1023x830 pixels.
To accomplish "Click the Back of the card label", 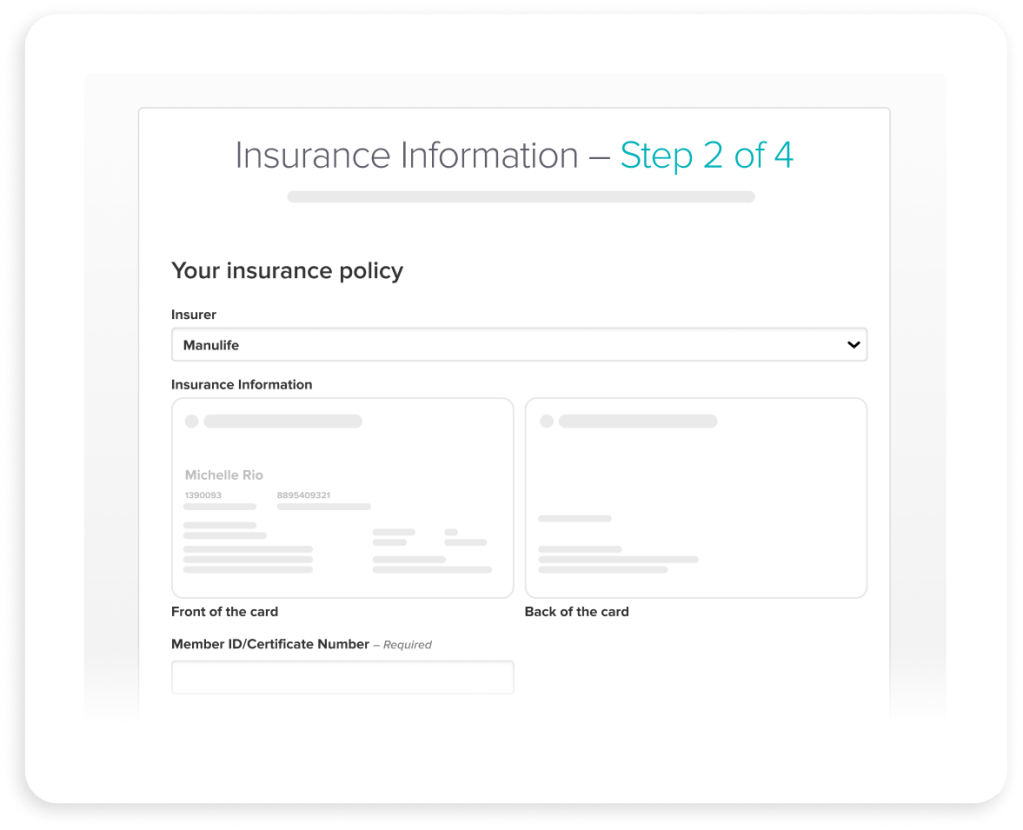I will pyautogui.click(x=577, y=611).
